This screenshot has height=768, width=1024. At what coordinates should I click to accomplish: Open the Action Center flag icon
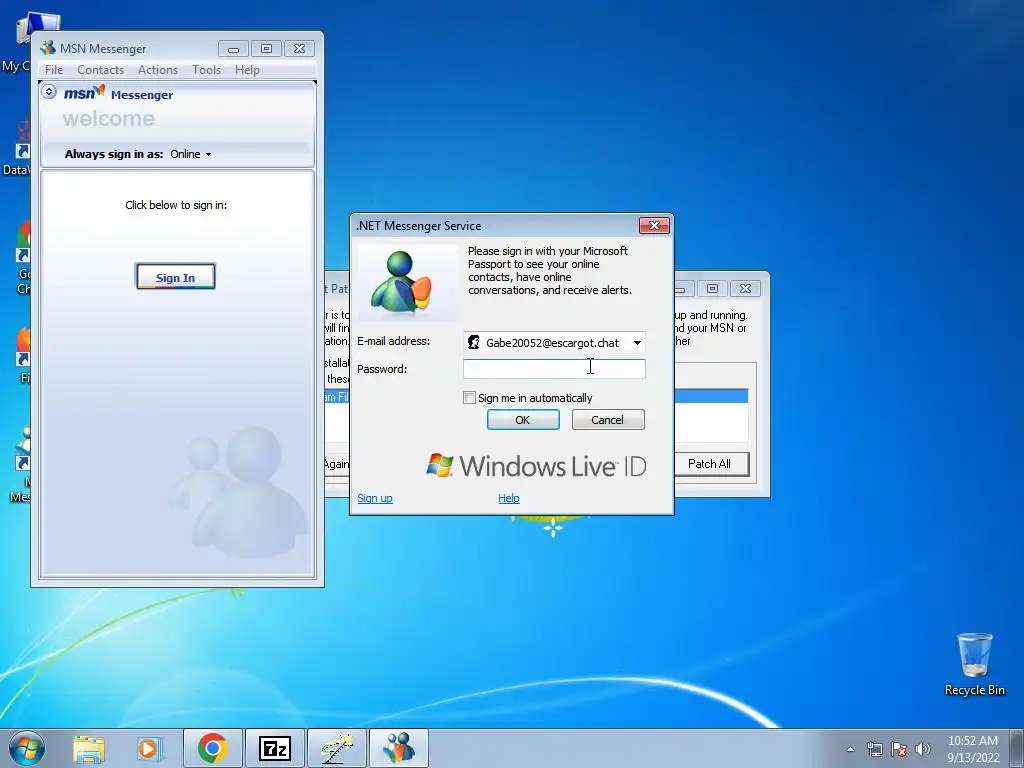point(899,749)
